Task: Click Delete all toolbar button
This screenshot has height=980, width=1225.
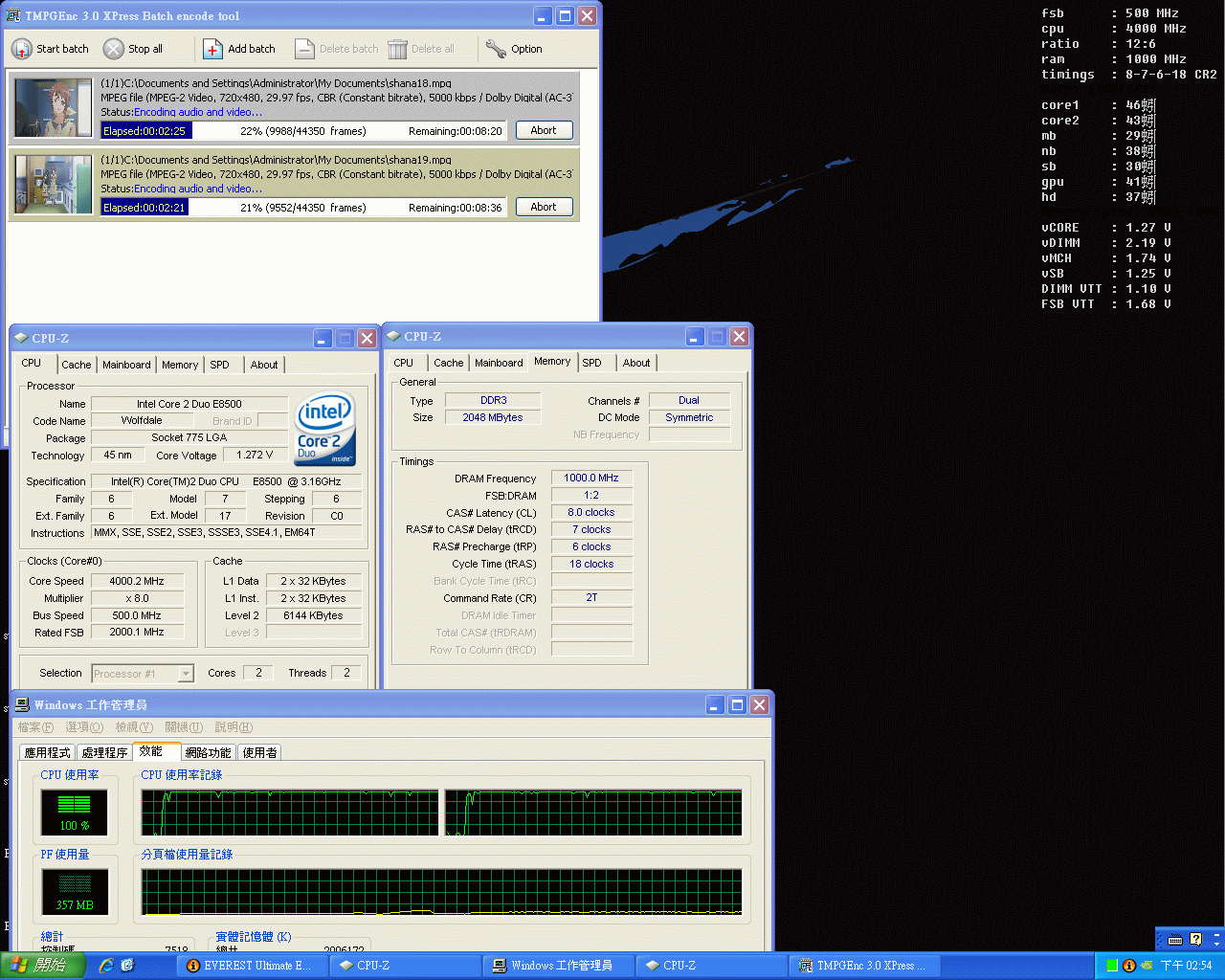Action: [x=422, y=49]
